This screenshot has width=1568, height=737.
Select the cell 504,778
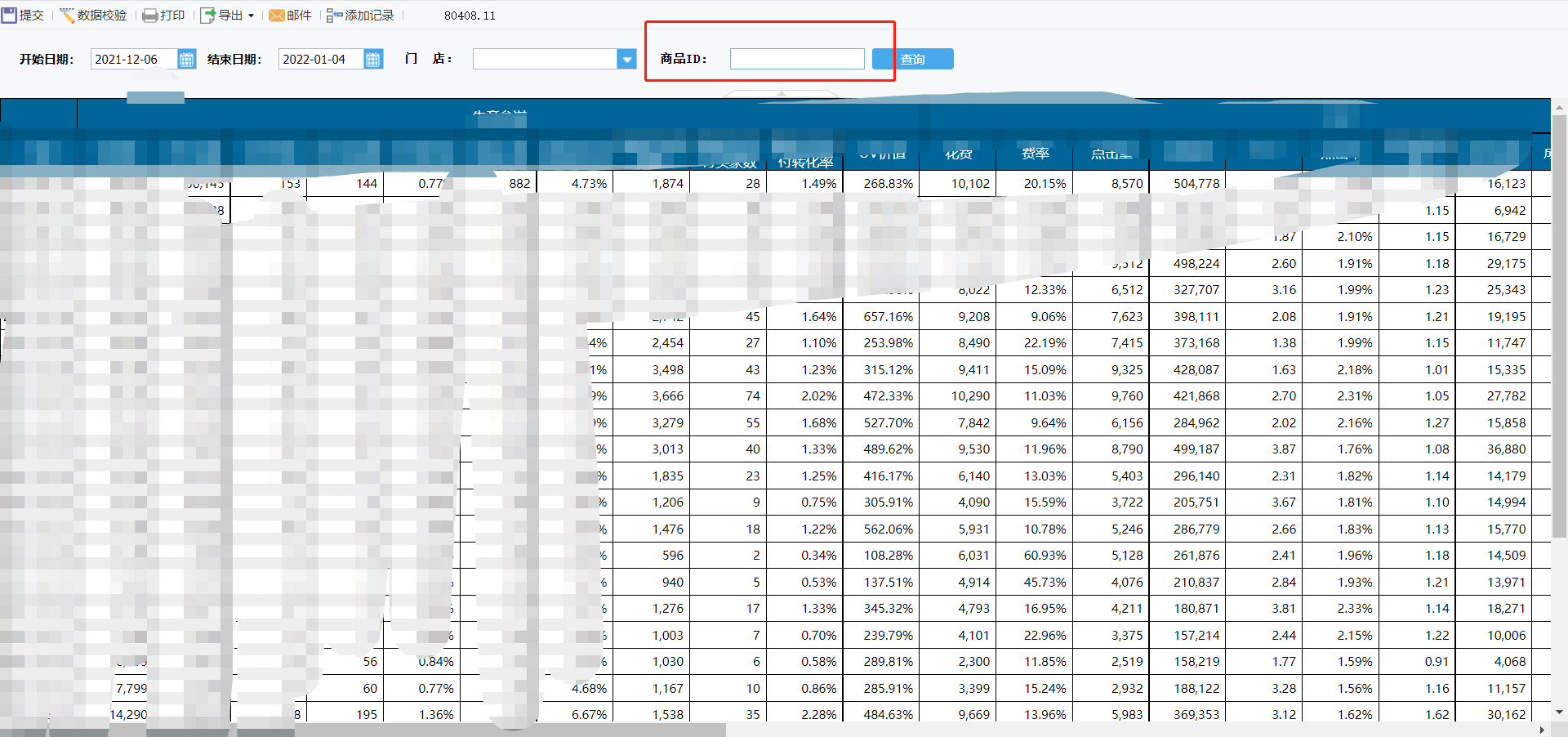(1196, 184)
